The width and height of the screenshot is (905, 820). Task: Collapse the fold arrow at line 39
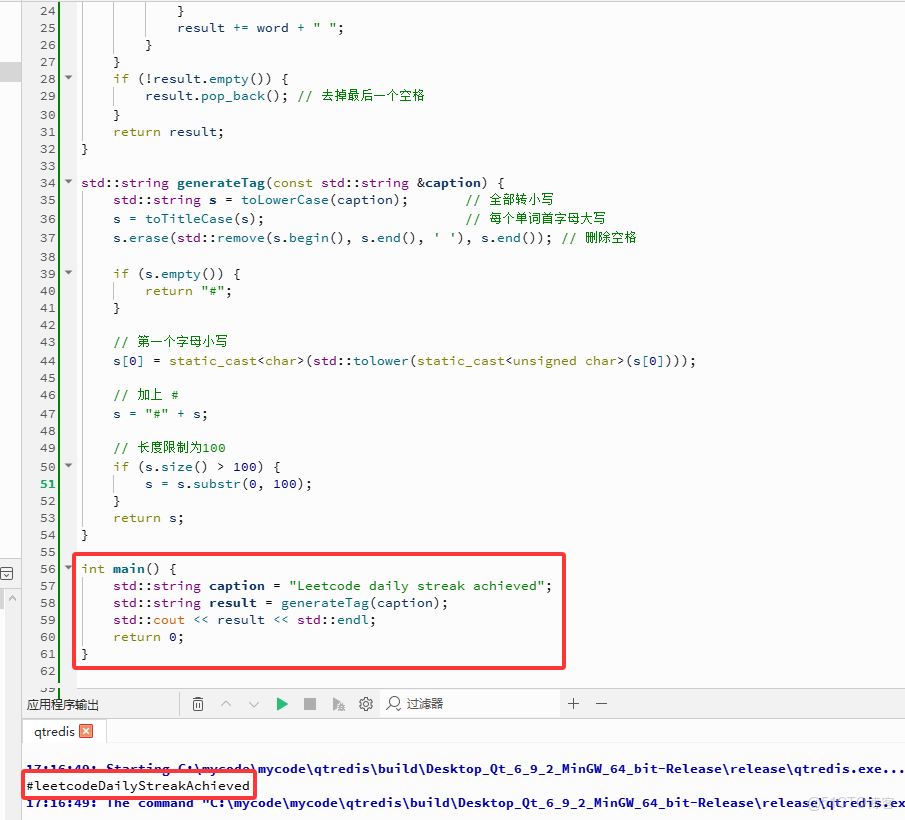(69, 272)
